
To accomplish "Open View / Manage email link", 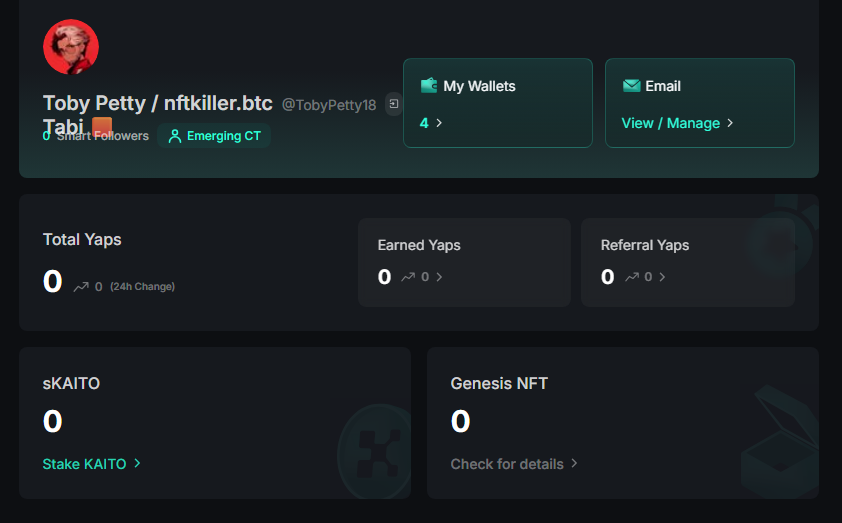I will tap(671, 123).
